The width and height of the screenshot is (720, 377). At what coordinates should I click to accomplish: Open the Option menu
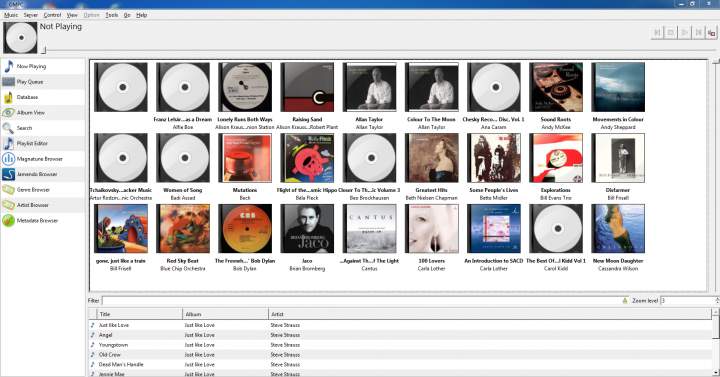(x=91, y=15)
